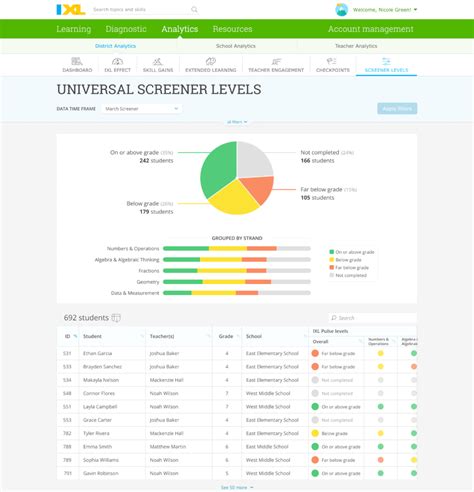Click the Fractions strand label
Screen dimensions: 474x492
click(149, 271)
